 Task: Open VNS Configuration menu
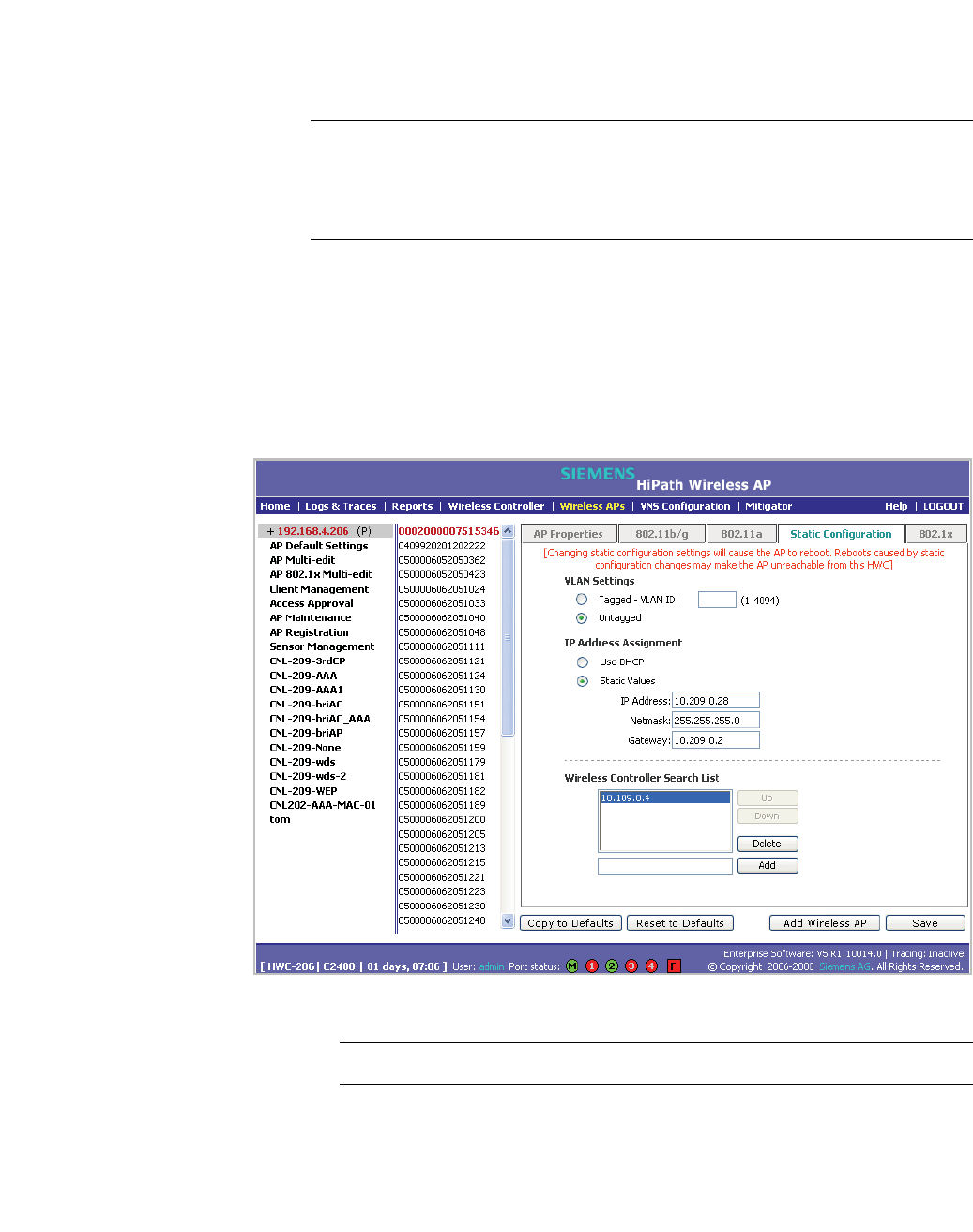tap(685, 506)
